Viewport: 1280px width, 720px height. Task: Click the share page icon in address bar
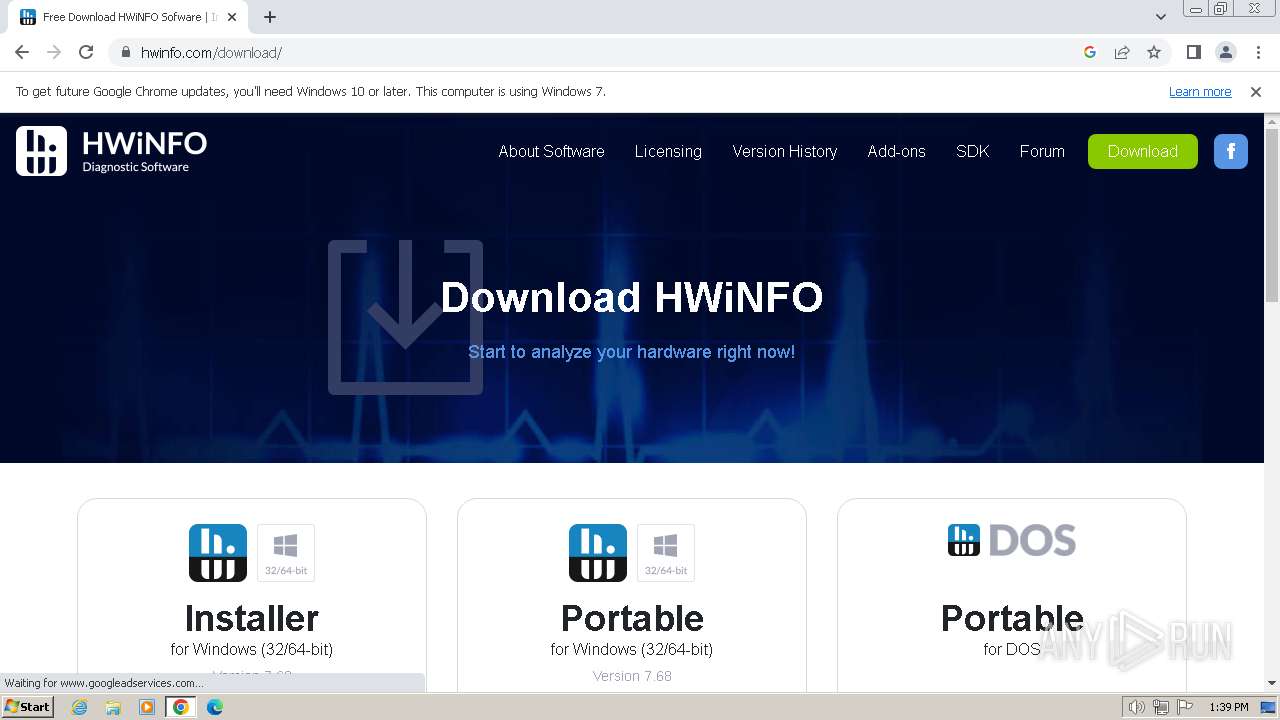(x=1122, y=52)
